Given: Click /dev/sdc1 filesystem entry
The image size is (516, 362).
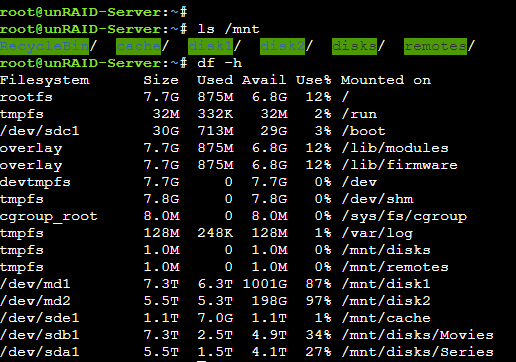Looking at the screenshot, I should pos(40,131).
